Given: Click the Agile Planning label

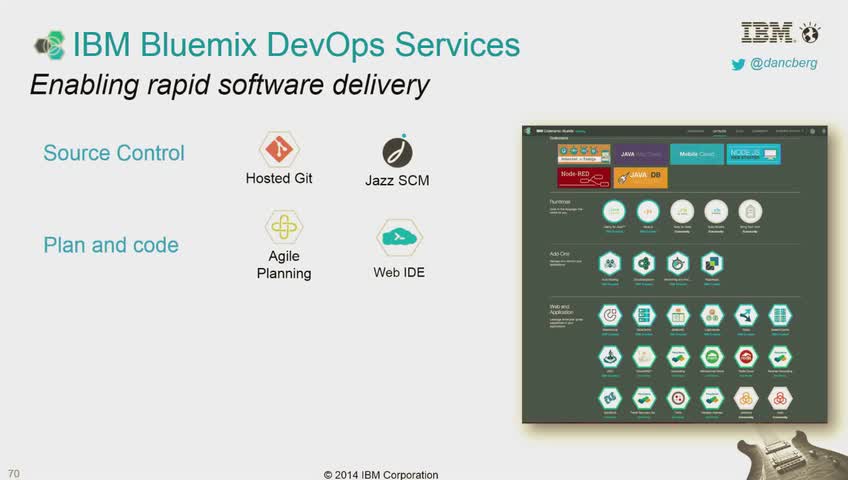Looking at the screenshot, I should tap(284, 264).
